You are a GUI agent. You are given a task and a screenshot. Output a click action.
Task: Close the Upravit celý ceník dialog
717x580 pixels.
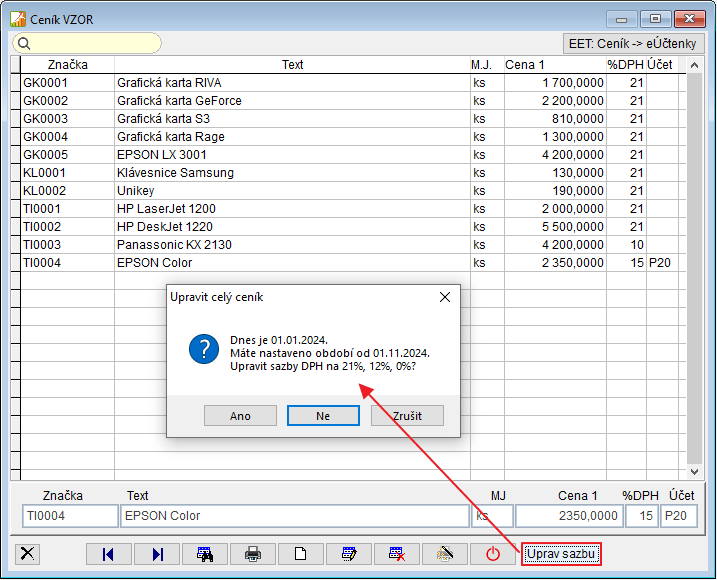(445, 297)
